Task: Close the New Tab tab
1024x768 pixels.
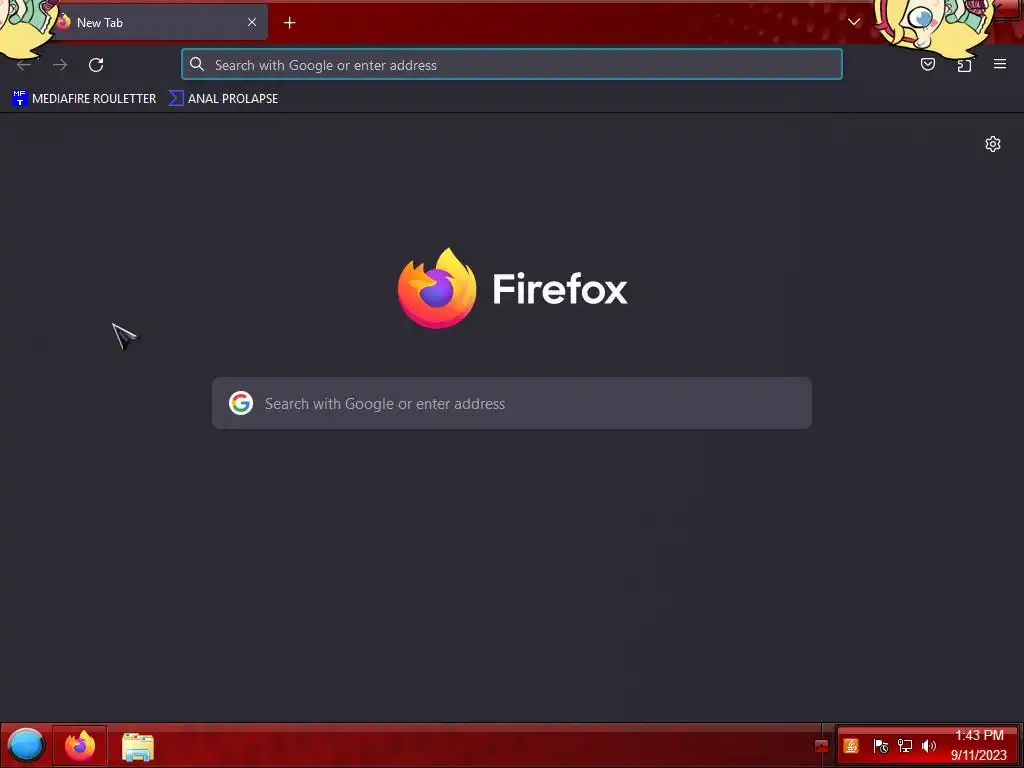Action: pos(252,22)
